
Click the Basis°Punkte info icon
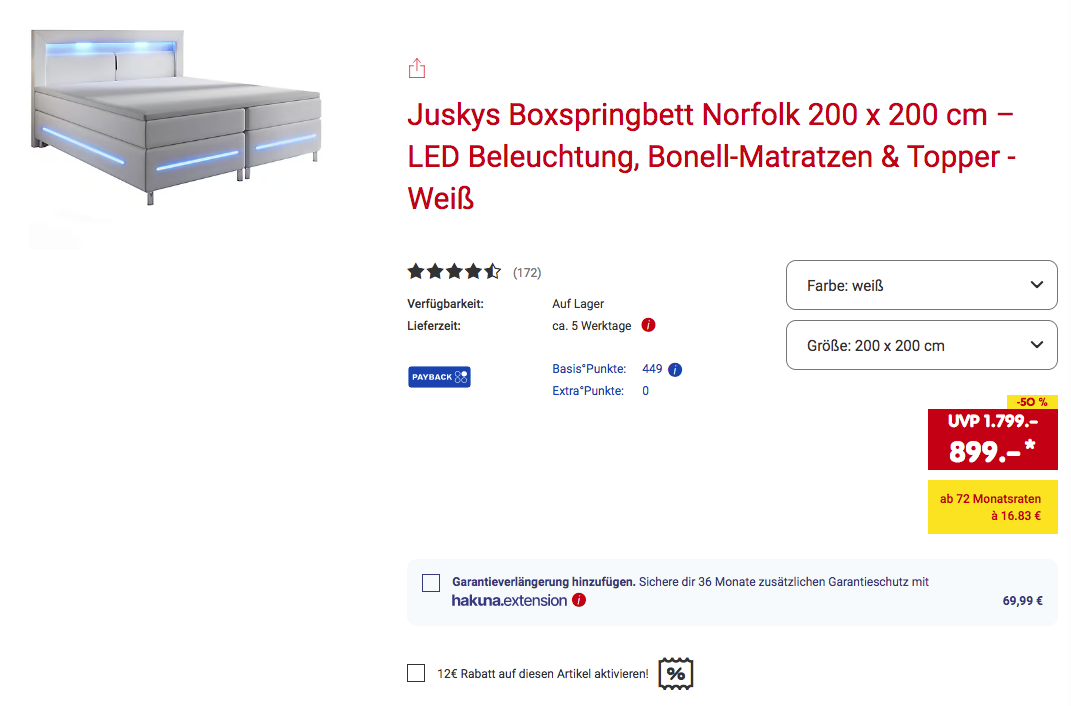click(x=675, y=369)
